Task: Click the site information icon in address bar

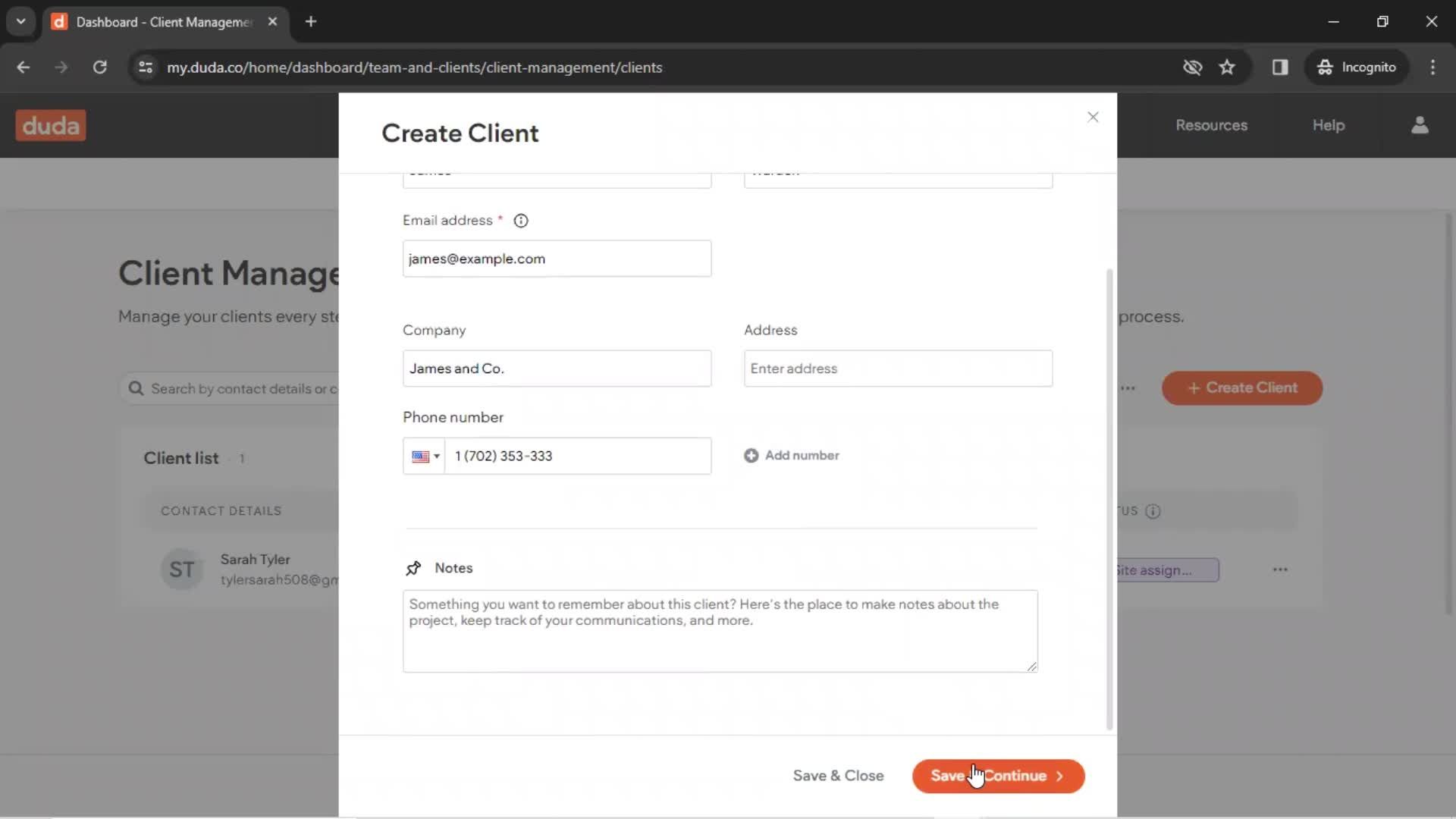Action: pyautogui.click(x=146, y=67)
